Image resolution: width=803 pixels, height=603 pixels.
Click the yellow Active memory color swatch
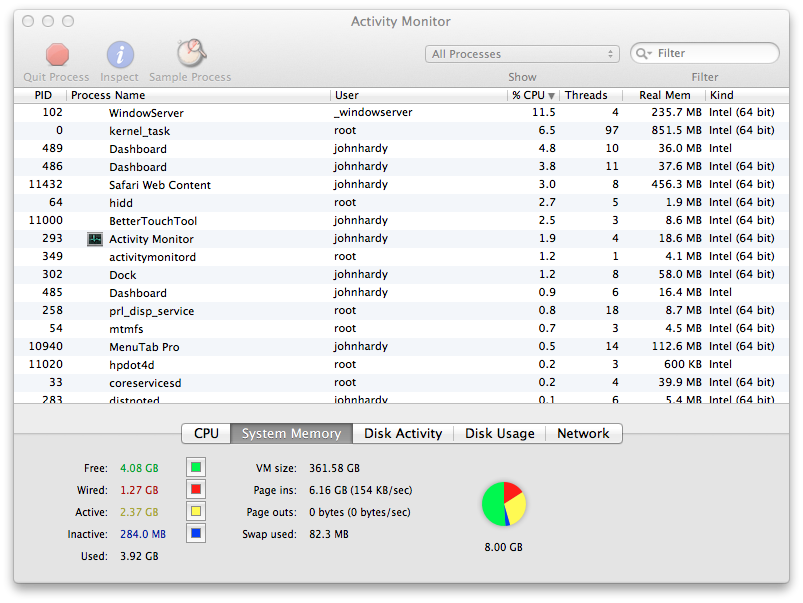pyautogui.click(x=196, y=511)
